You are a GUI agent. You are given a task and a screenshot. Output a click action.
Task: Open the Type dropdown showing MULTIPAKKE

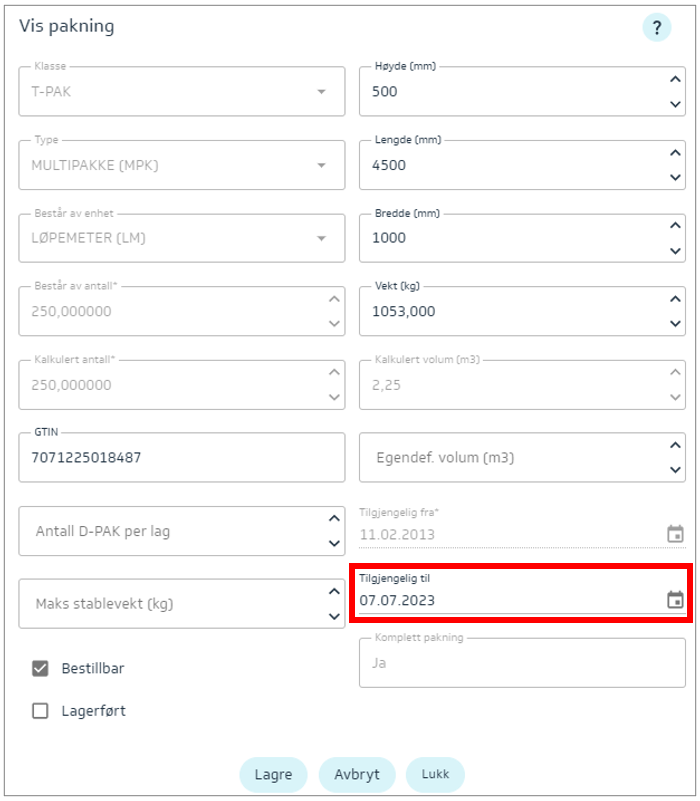(321, 165)
